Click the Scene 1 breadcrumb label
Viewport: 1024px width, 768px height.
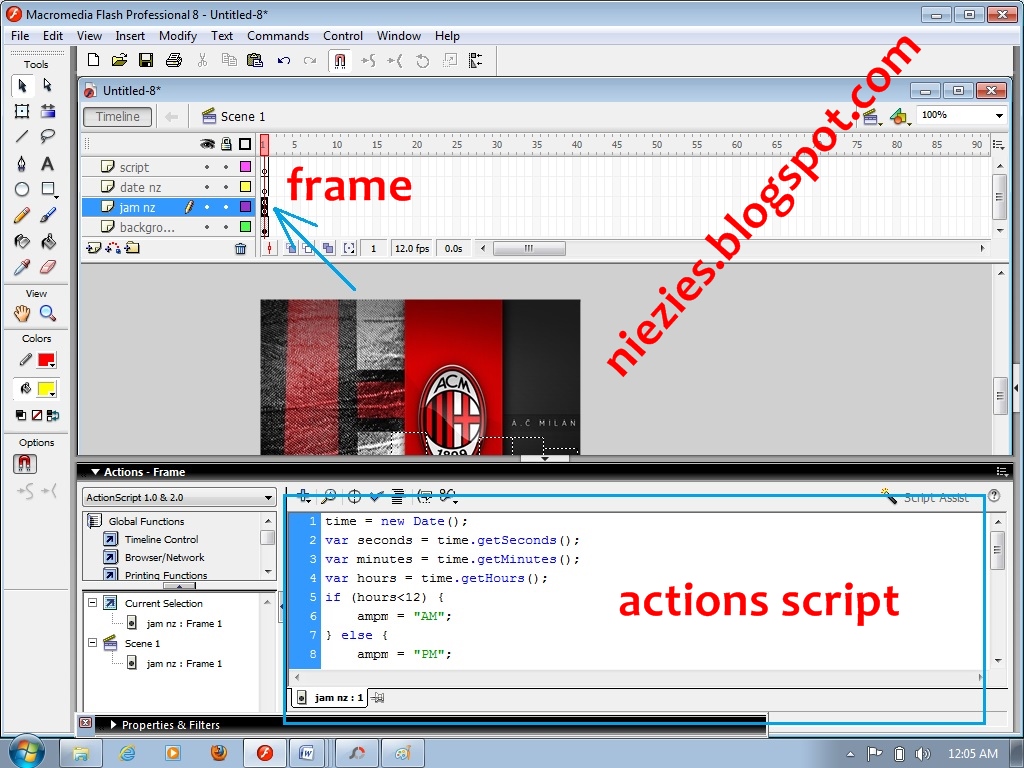242,117
